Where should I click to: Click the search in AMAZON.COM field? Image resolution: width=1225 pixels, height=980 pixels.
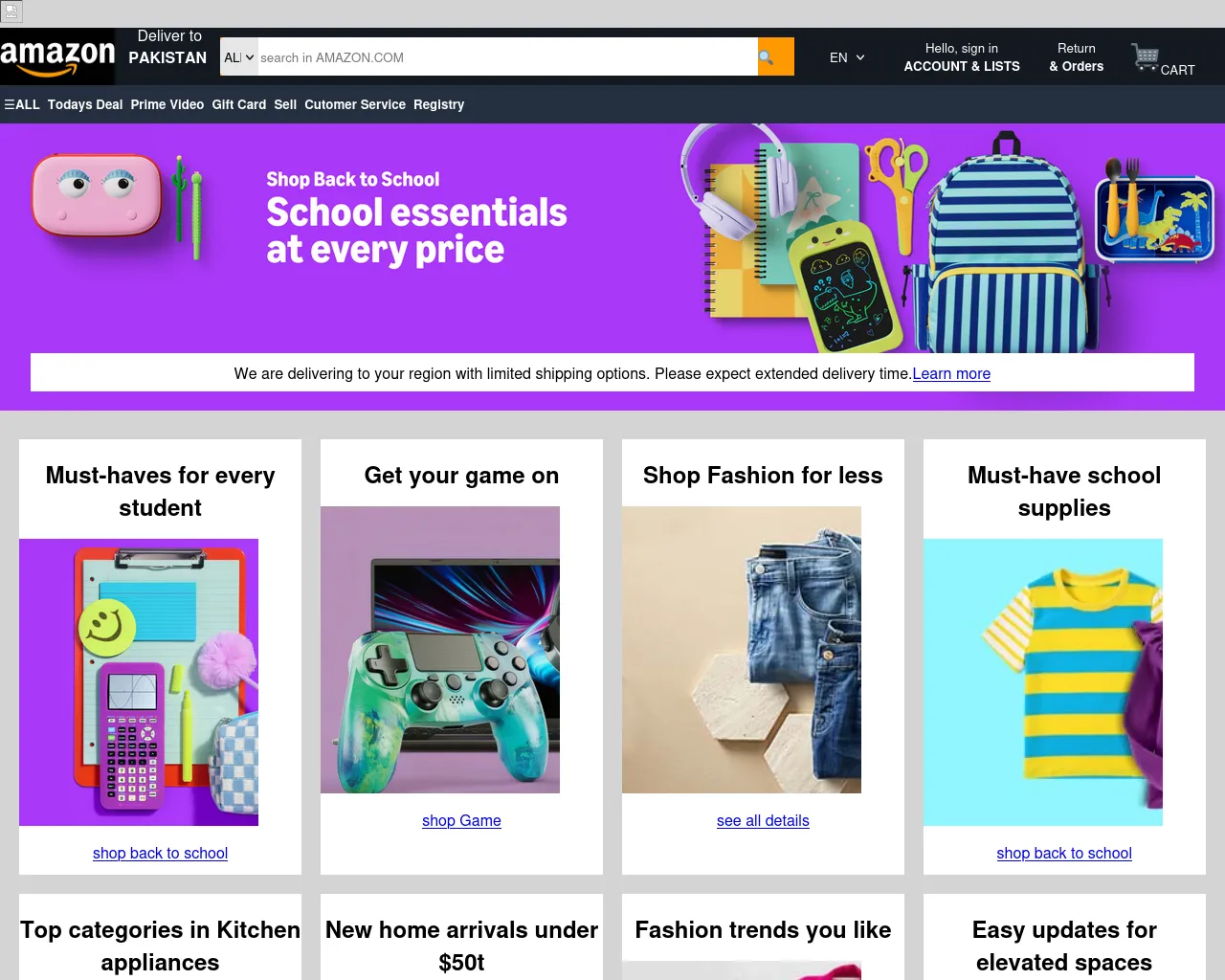pyautogui.click(x=507, y=57)
